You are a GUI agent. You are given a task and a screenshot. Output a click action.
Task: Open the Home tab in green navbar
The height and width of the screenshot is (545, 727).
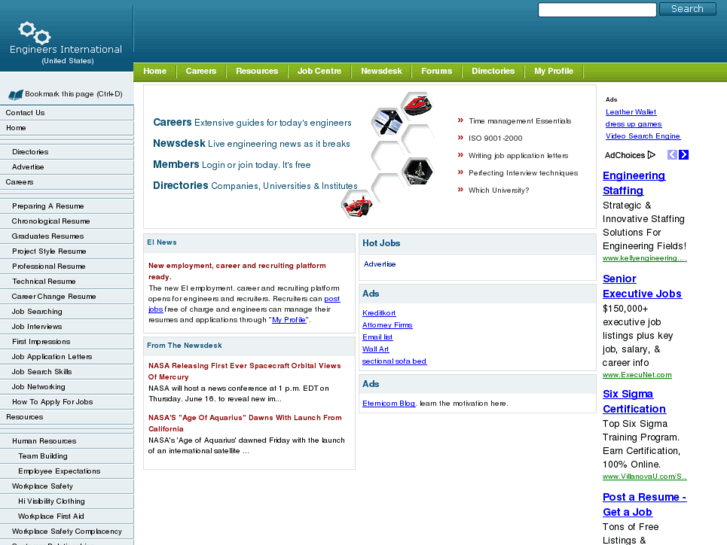pos(155,71)
